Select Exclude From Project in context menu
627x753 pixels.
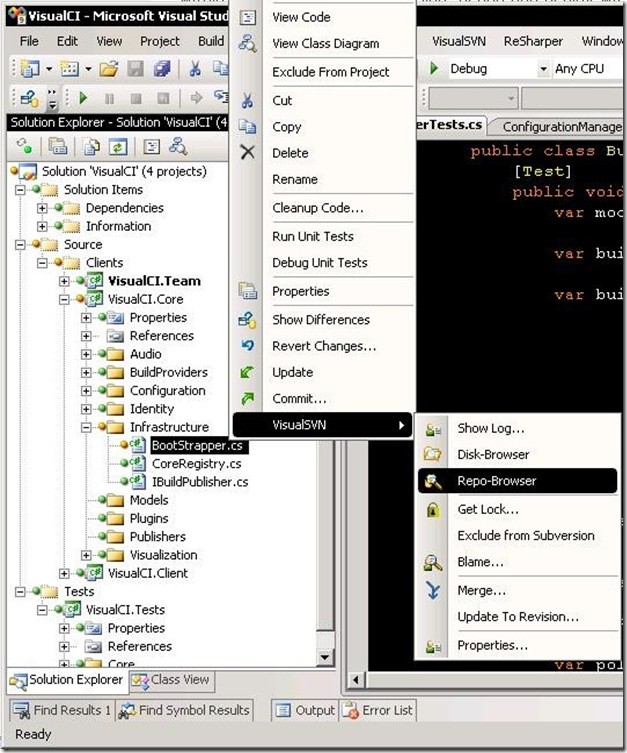pyautogui.click(x=331, y=72)
